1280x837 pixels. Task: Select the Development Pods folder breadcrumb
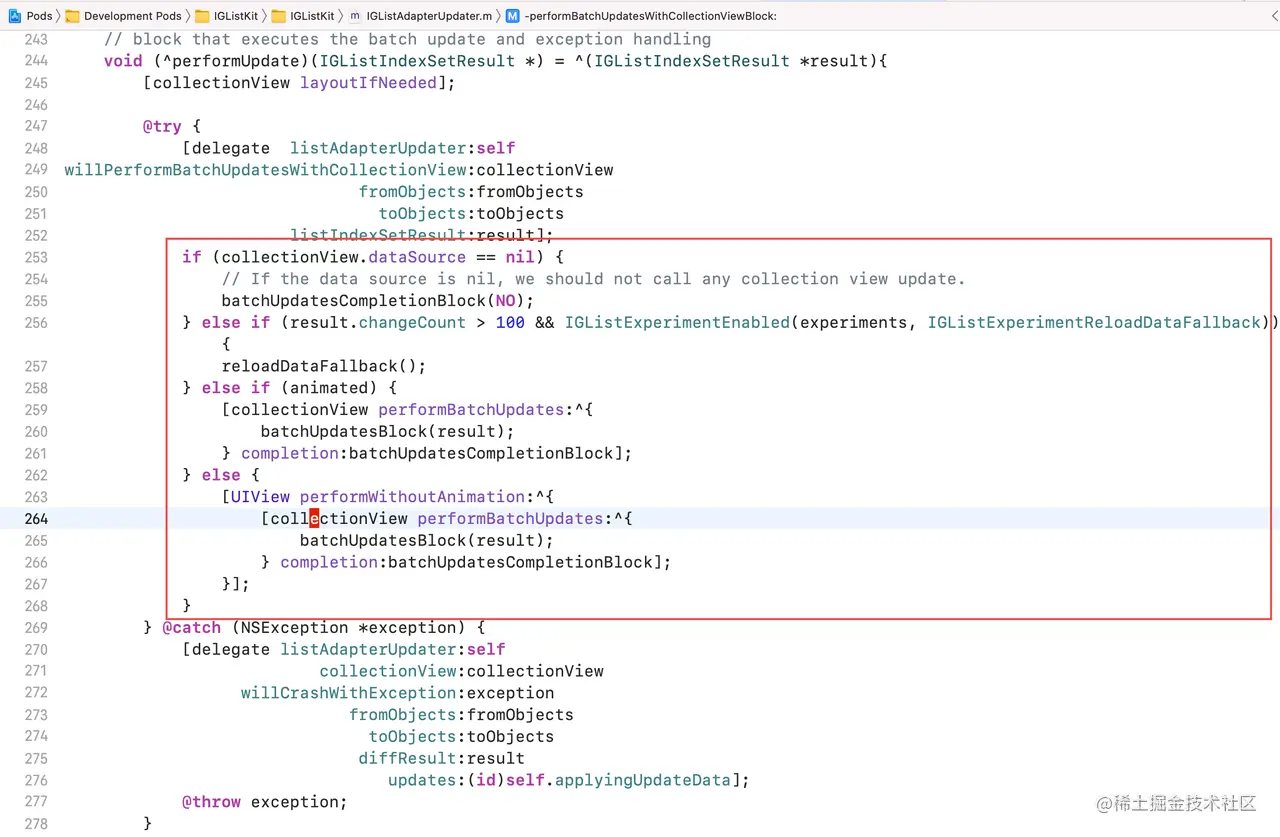click(x=122, y=16)
